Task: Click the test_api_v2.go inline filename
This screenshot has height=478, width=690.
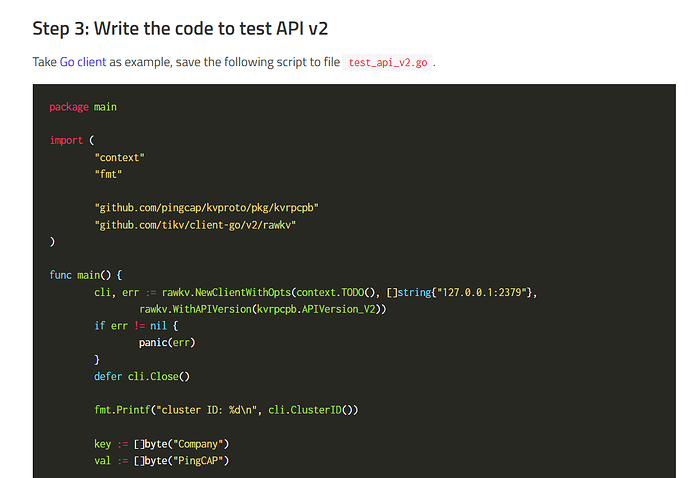Action: tap(388, 63)
